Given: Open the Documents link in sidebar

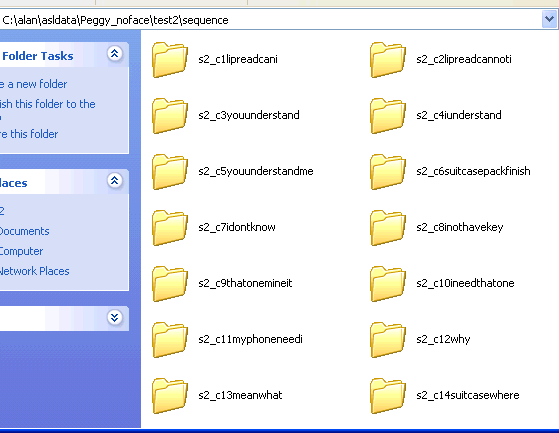Looking at the screenshot, I should click(x=25, y=231).
